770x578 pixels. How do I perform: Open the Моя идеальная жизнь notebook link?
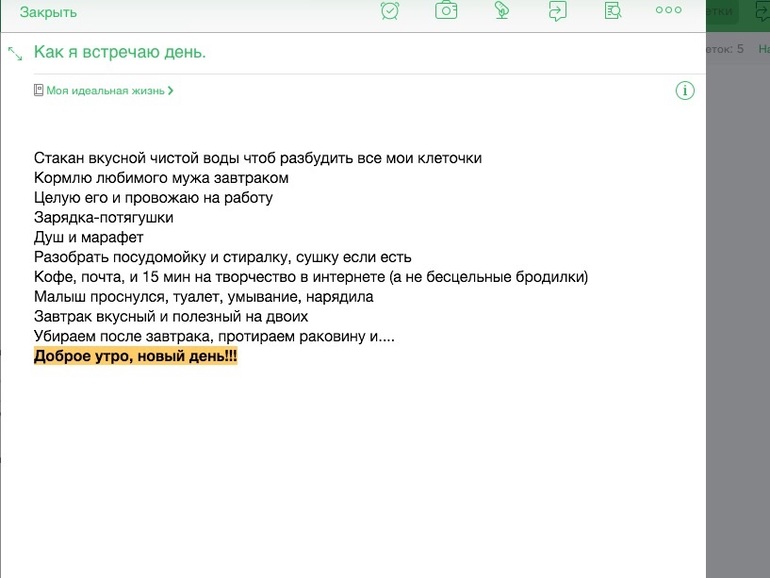click(105, 90)
